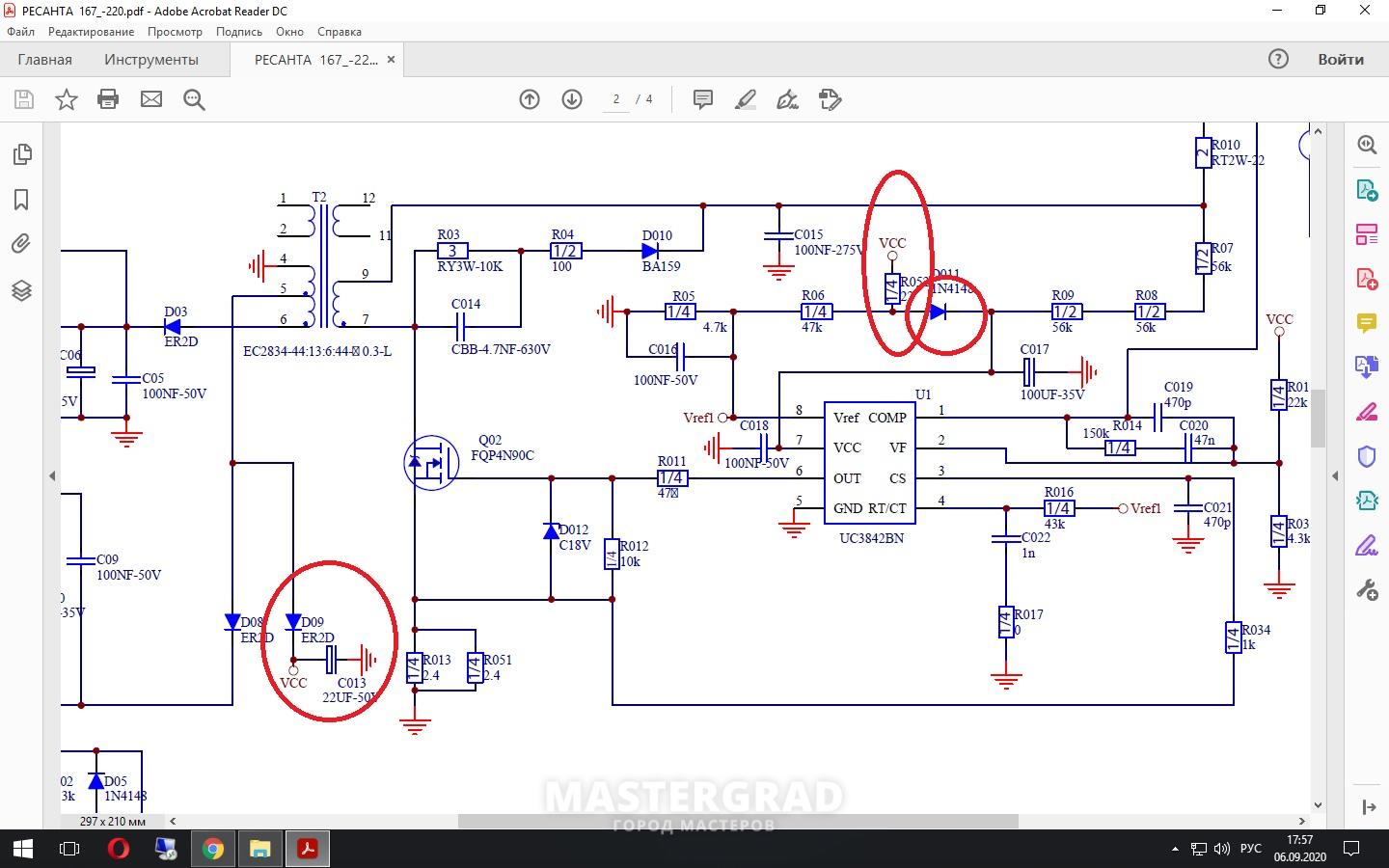Screen dimensions: 1389x868
Task: Collapse the right tools pane
Action: pos(1335,475)
